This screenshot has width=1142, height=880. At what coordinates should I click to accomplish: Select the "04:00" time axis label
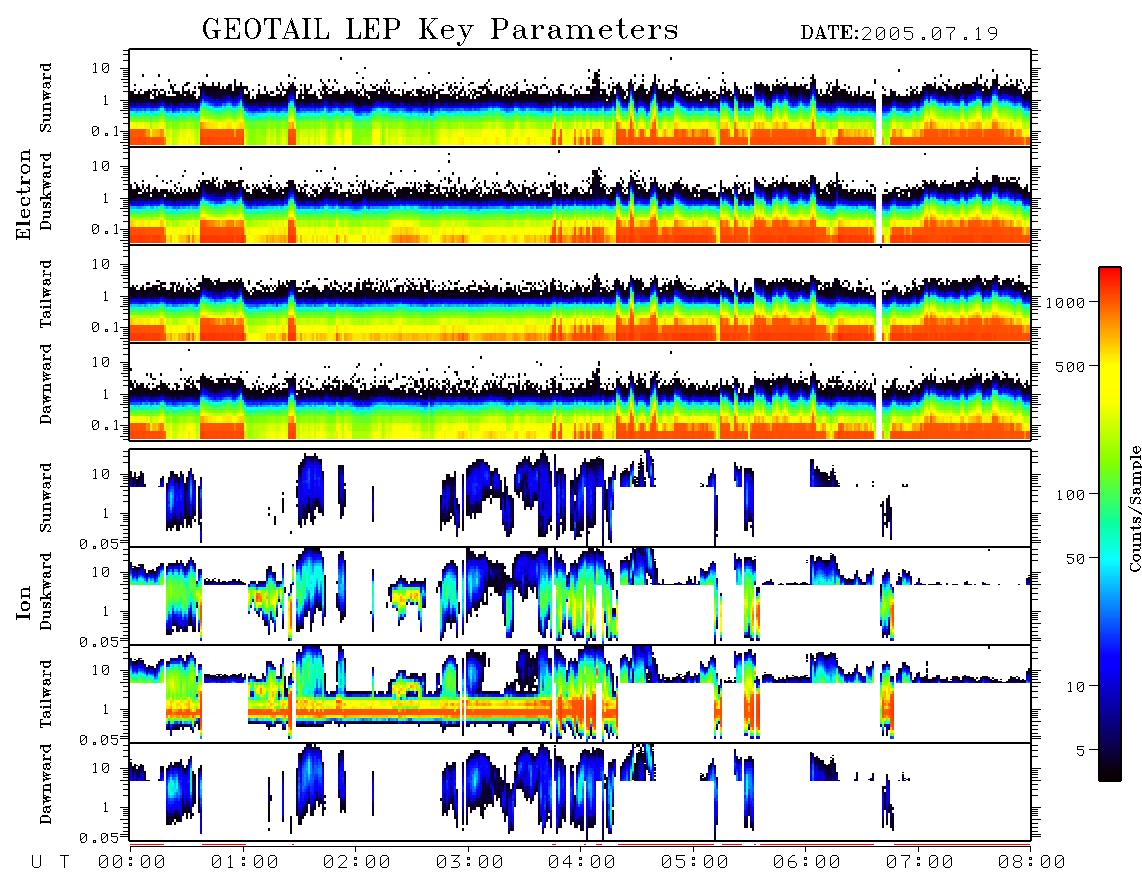(582, 863)
